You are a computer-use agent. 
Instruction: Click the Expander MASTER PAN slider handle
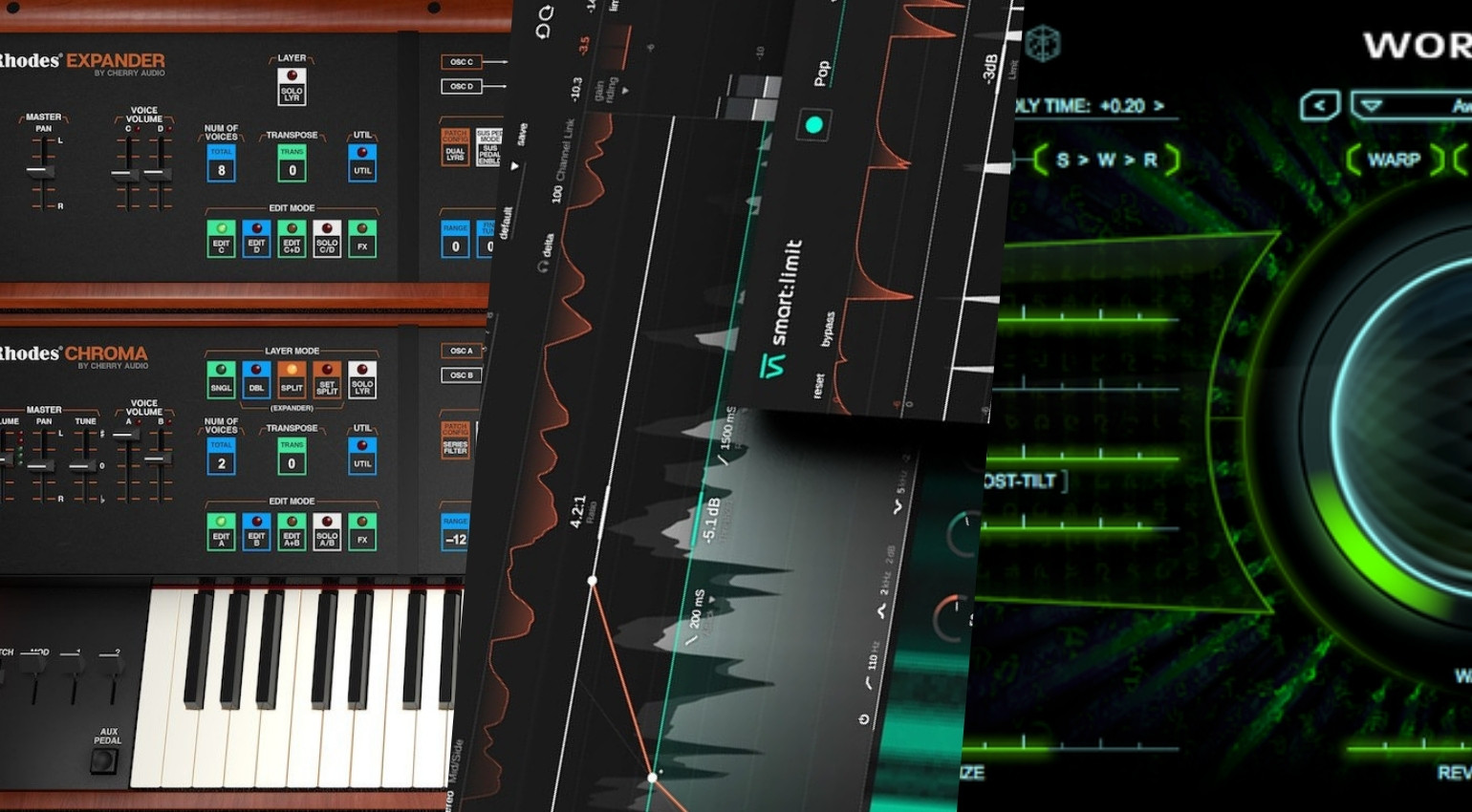click(40, 172)
